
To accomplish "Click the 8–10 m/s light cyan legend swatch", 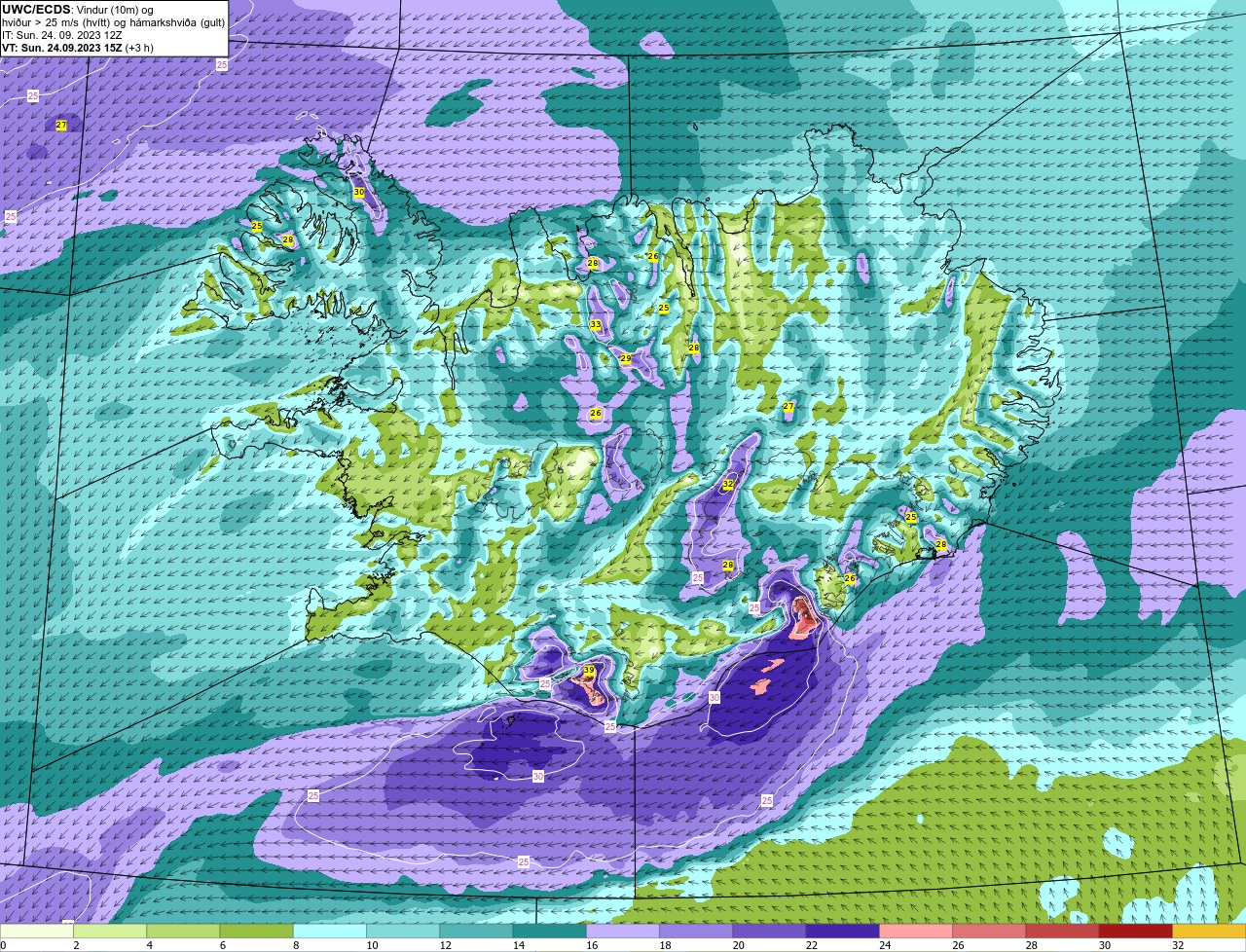I will 330,931.
